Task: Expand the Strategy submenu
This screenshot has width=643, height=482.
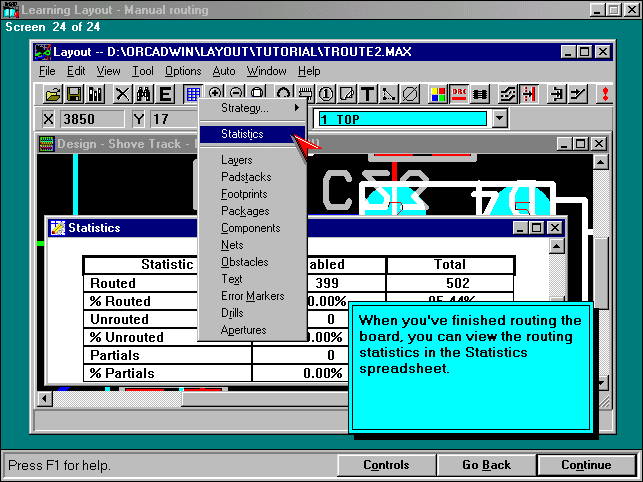Action: pos(250,107)
